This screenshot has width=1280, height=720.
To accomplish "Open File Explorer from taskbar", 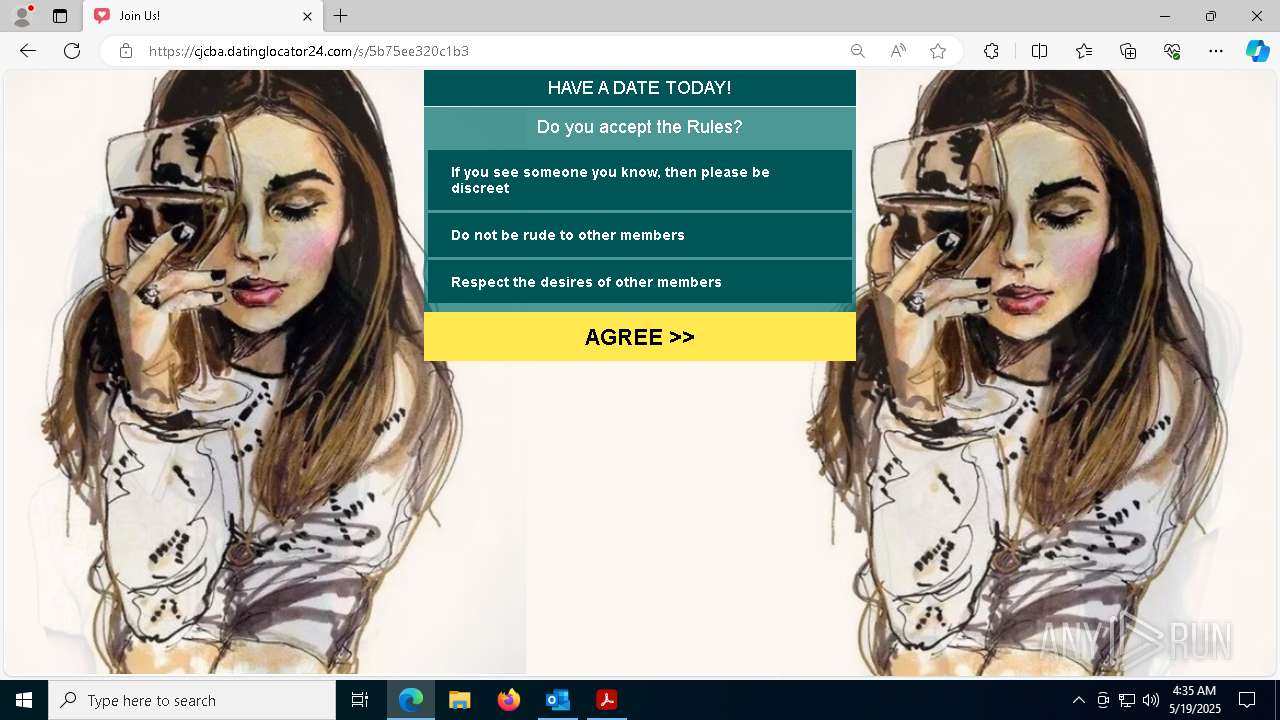I will [x=460, y=700].
